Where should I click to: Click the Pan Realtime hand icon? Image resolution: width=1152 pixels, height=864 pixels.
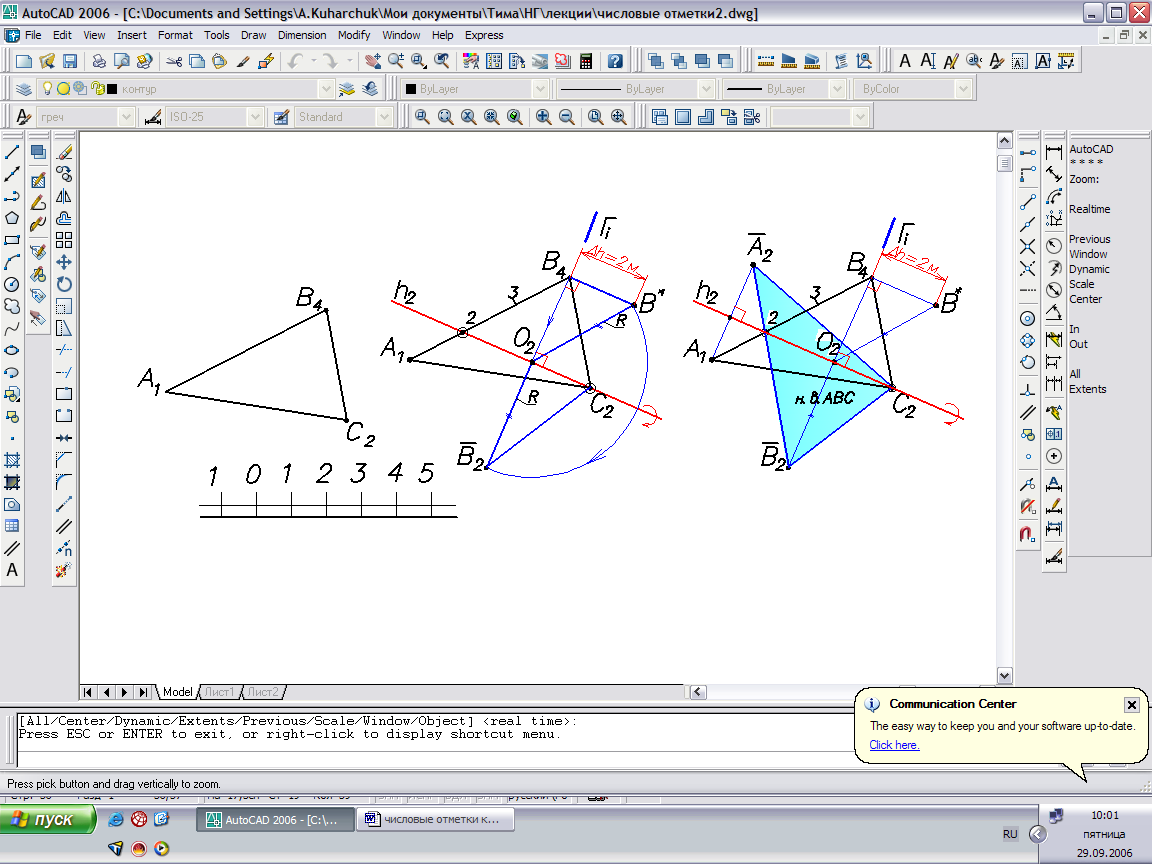click(x=372, y=61)
